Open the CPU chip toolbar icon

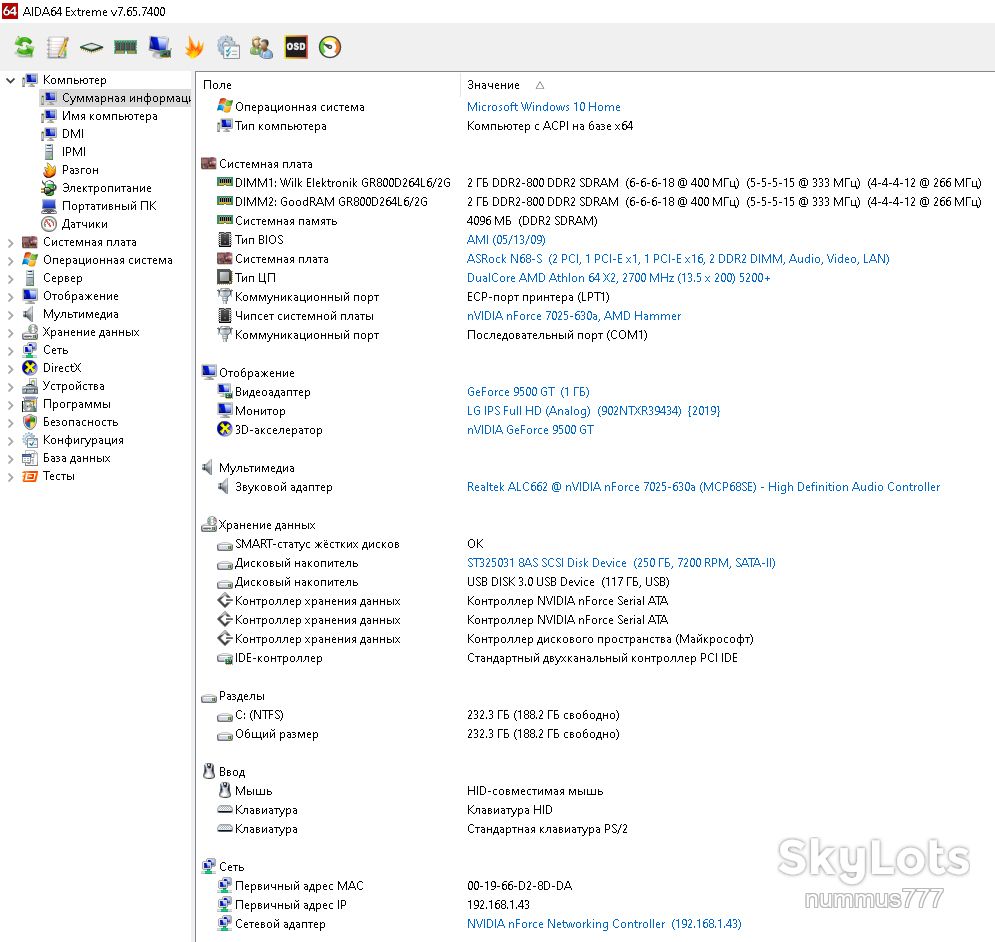(x=91, y=47)
